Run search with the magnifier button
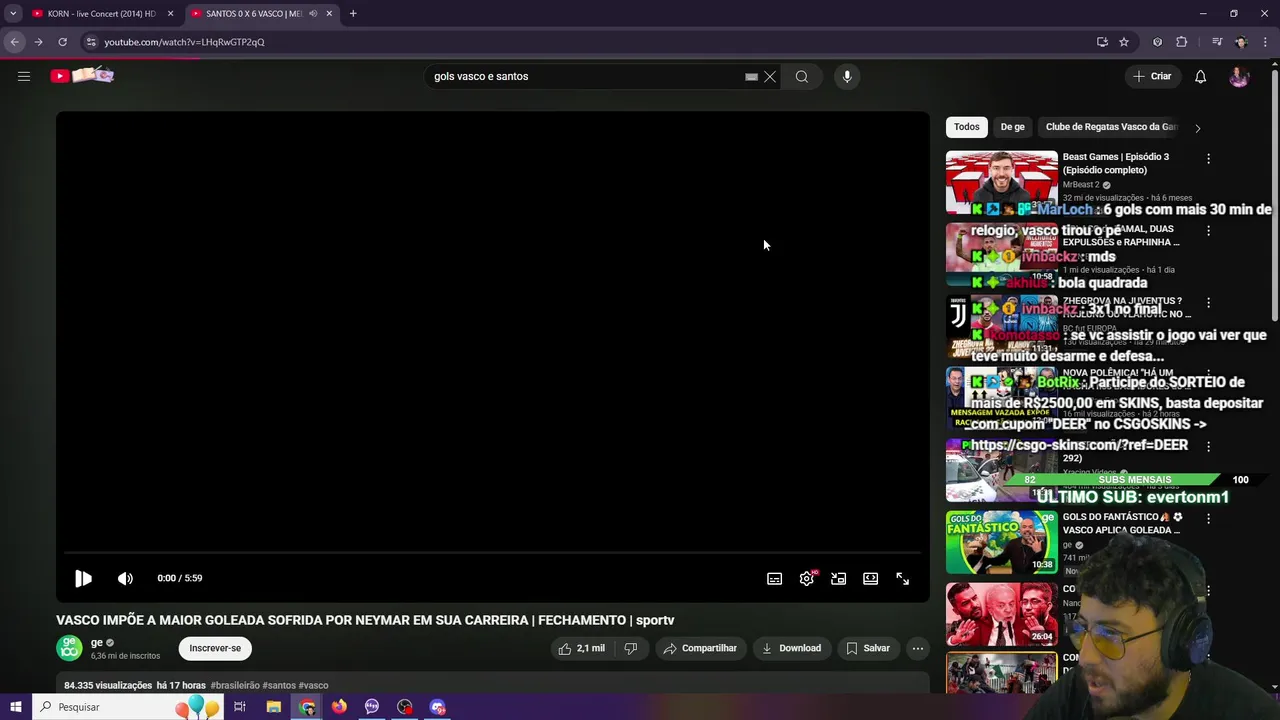Image resolution: width=1280 pixels, height=720 pixels. (x=802, y=76)
